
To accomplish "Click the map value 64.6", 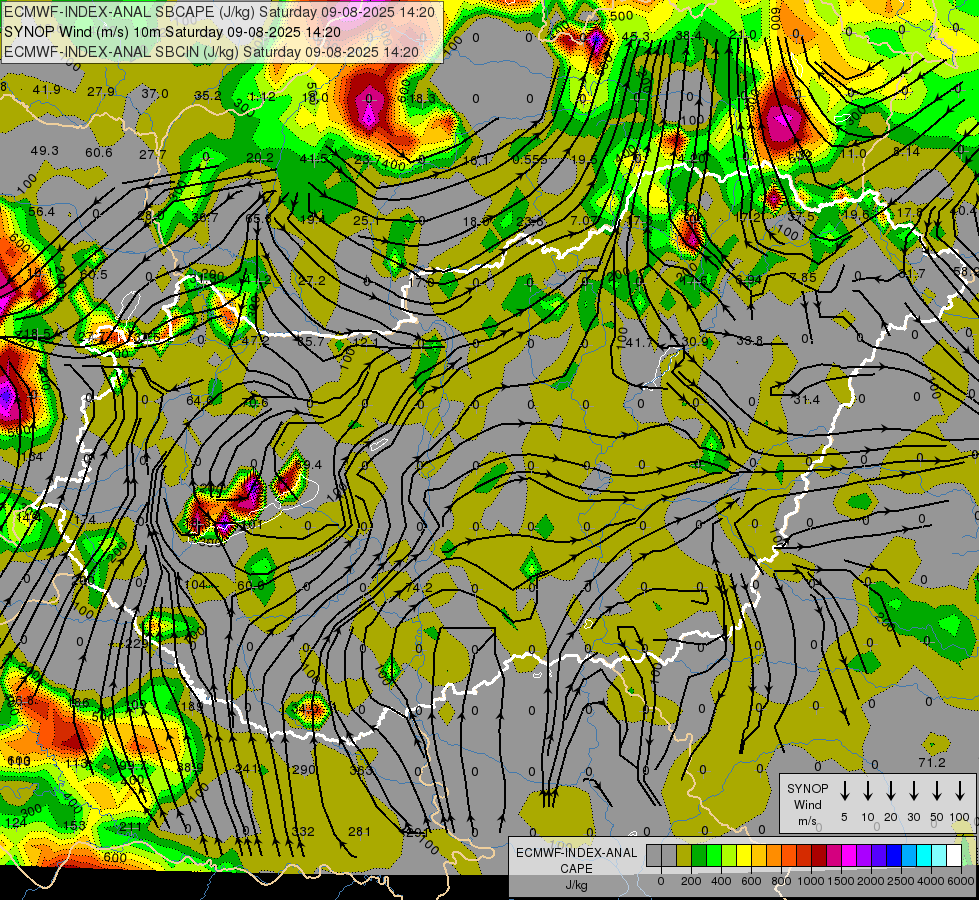I will (200, 400).
